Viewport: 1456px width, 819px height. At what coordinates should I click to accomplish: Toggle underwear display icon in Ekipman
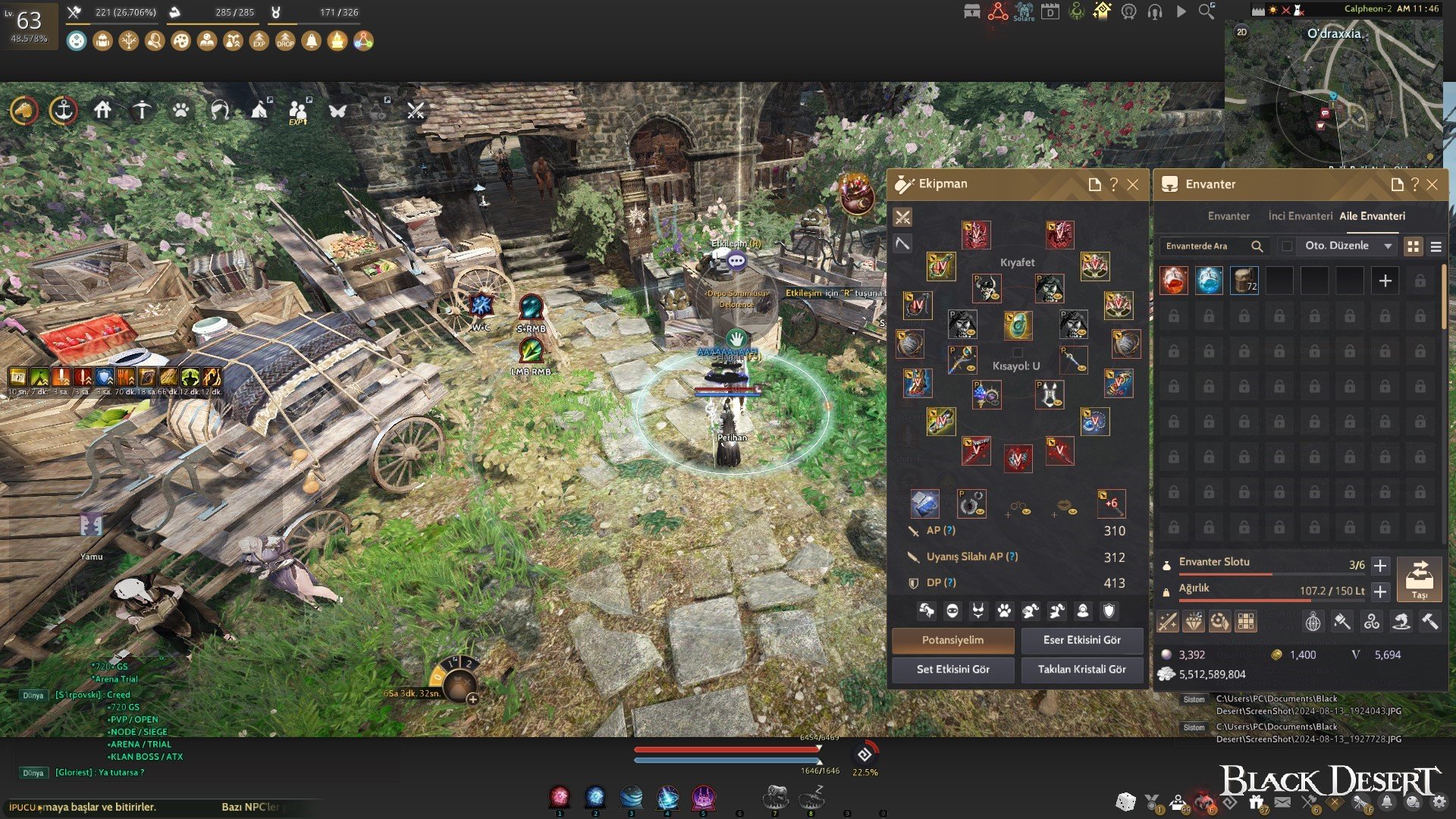point(978,611)
